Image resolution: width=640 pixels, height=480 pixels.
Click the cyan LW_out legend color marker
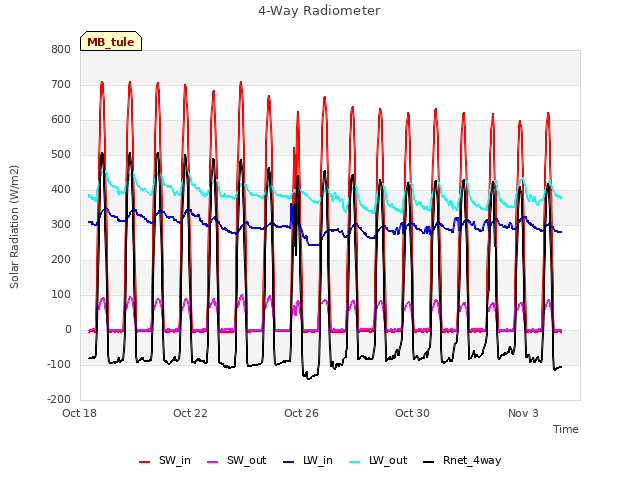coord(355,462)
